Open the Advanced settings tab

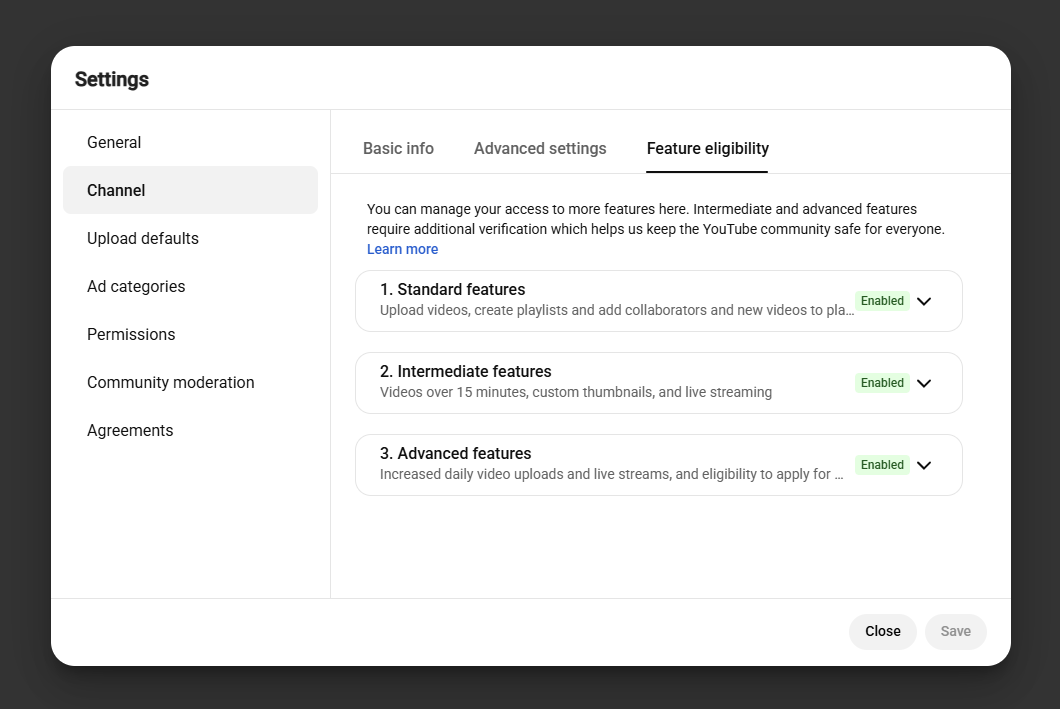point(540,149)
